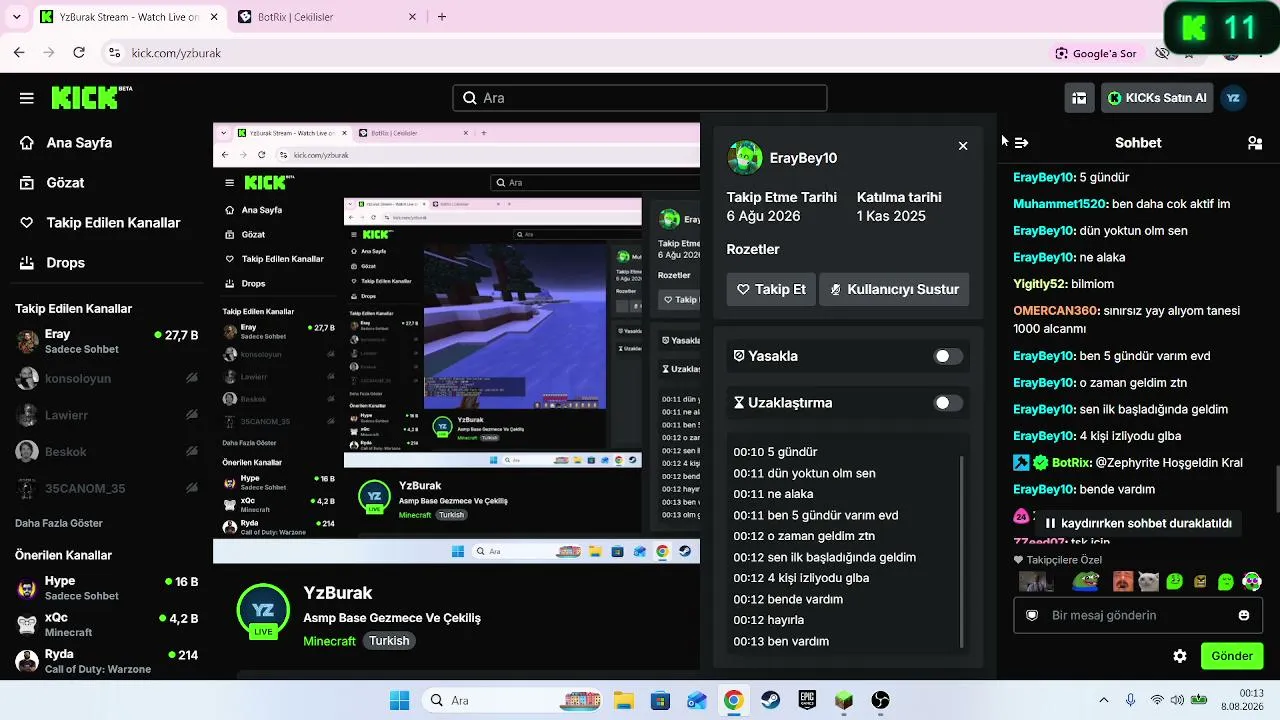Screen dimensions: 1280x720
Task: Insert the Pepe frog emote
Action: [x=1085, y=581]
